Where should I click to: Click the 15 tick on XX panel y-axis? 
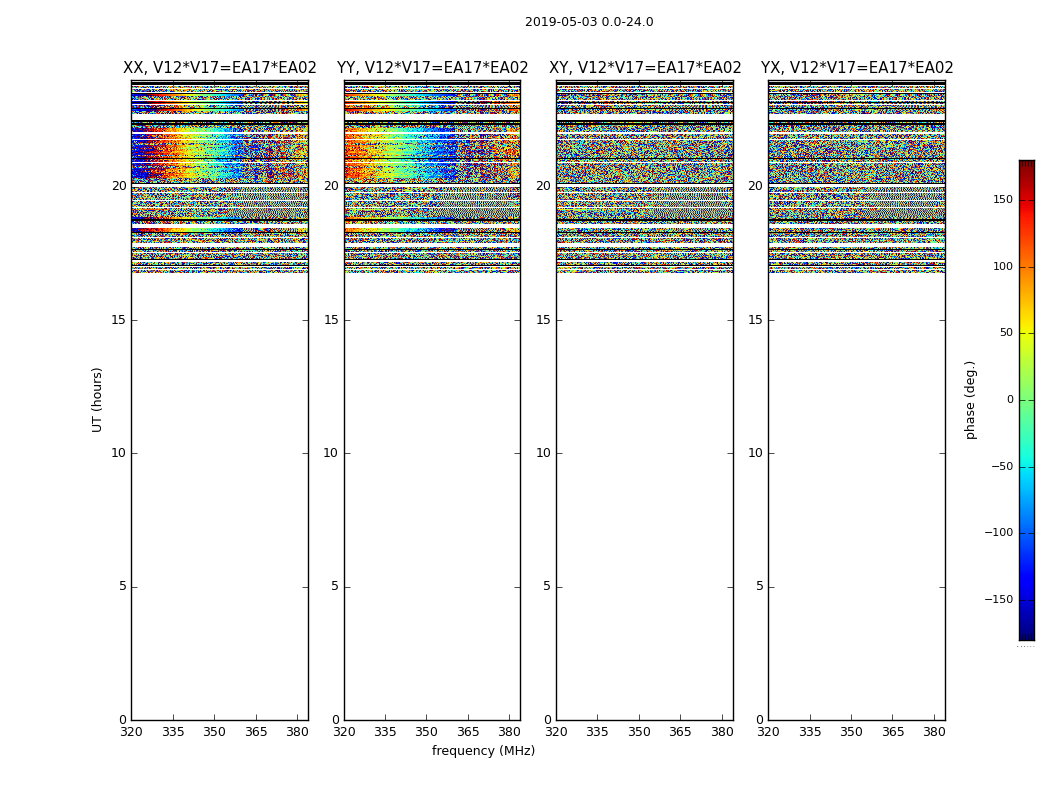(x=119, y=320)
